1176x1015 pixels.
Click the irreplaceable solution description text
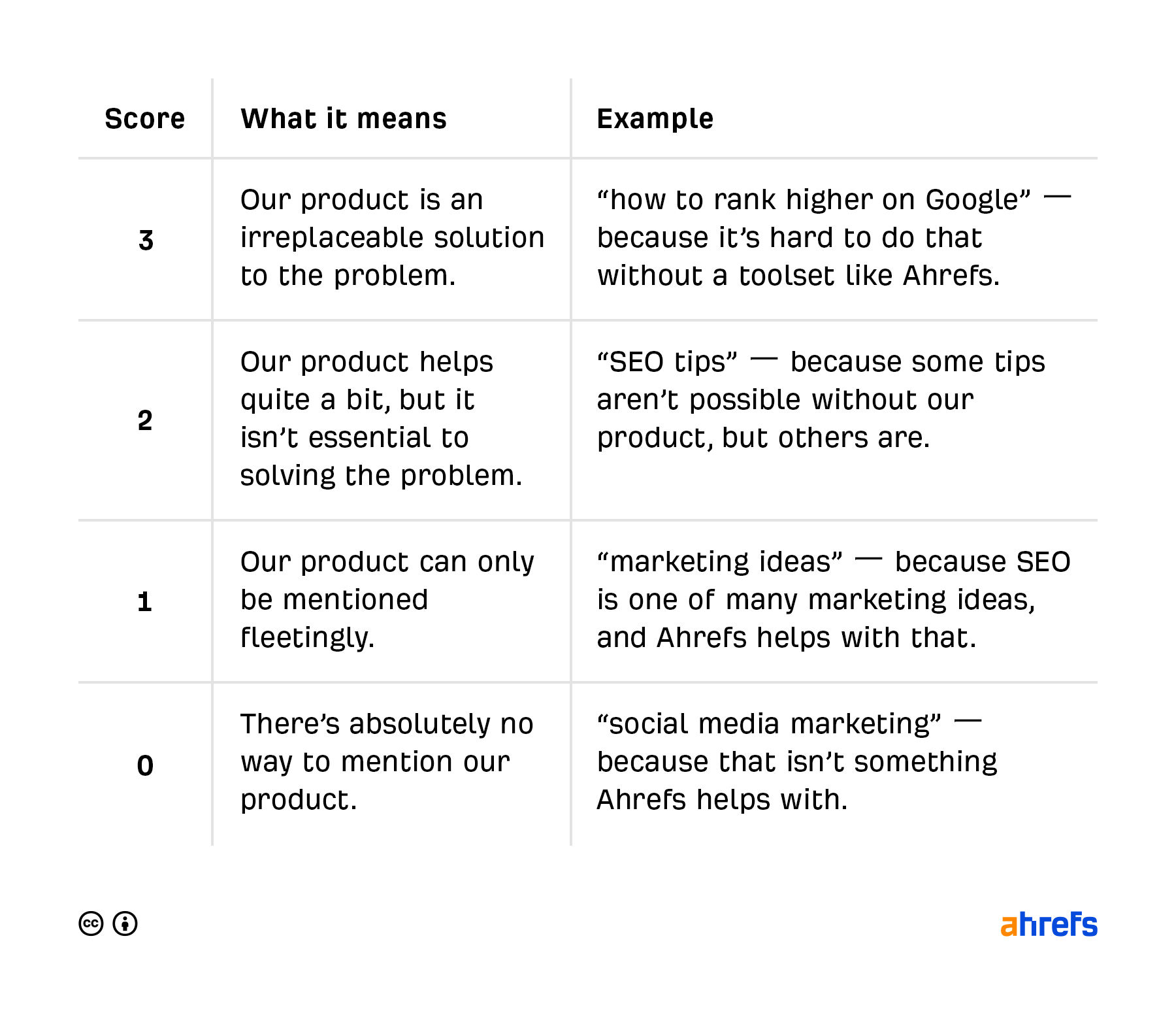coord(392,238)
